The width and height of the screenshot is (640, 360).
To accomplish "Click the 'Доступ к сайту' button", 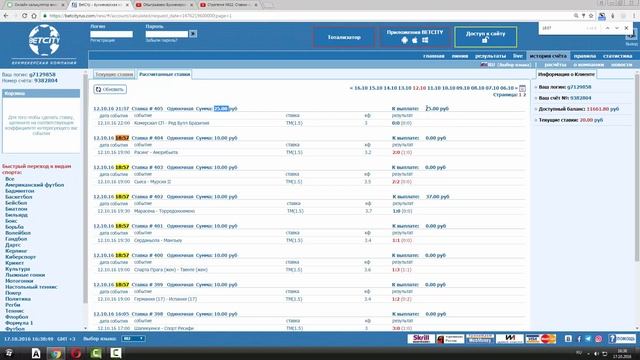I will [x=485, y=37].
